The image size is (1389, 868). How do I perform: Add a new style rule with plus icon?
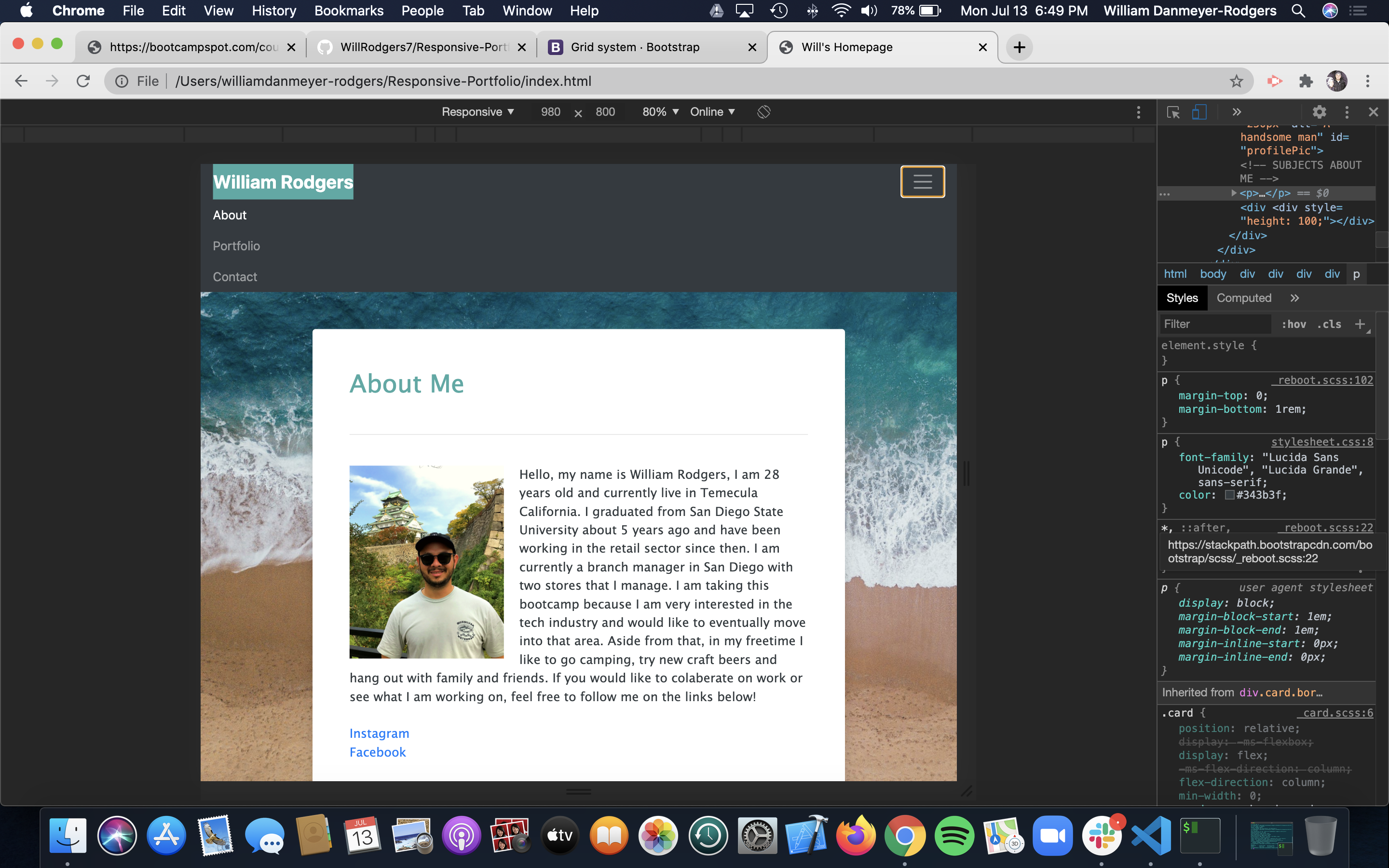(x=1360, y=325)
